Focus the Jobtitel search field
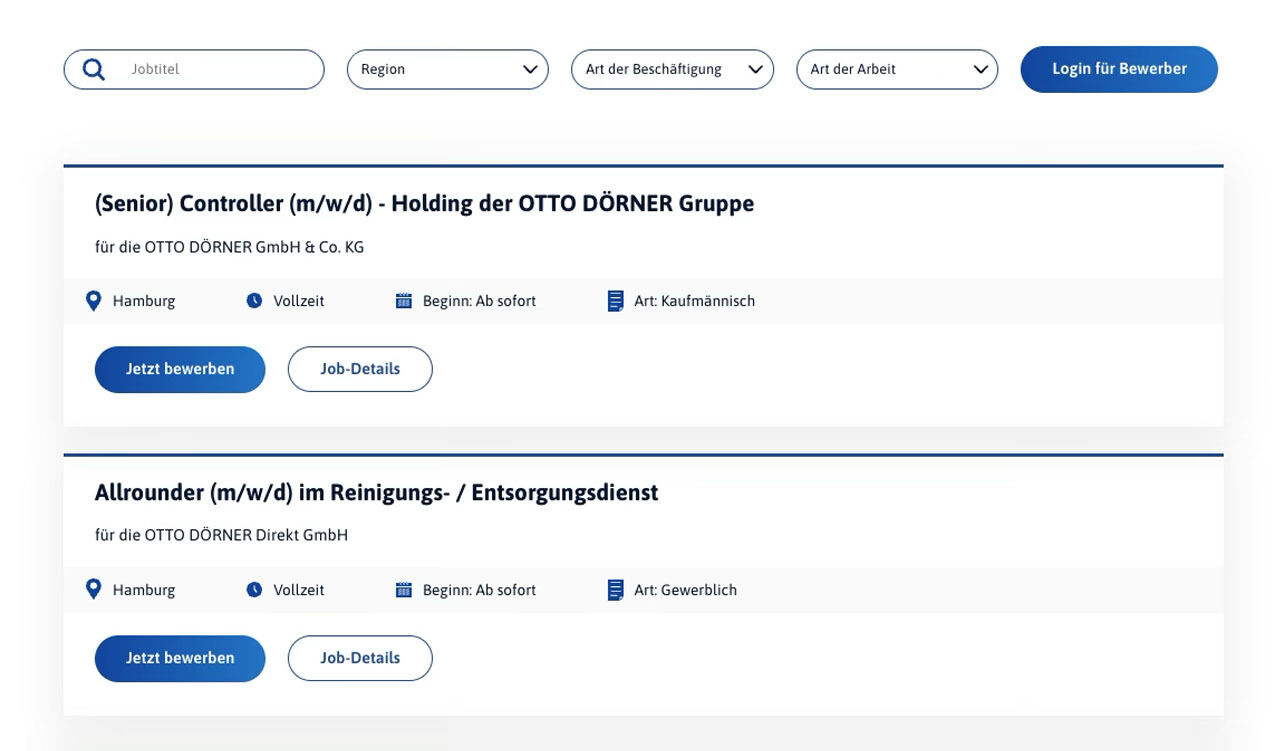Screen dimensions: 1280x751 (194, 70)
